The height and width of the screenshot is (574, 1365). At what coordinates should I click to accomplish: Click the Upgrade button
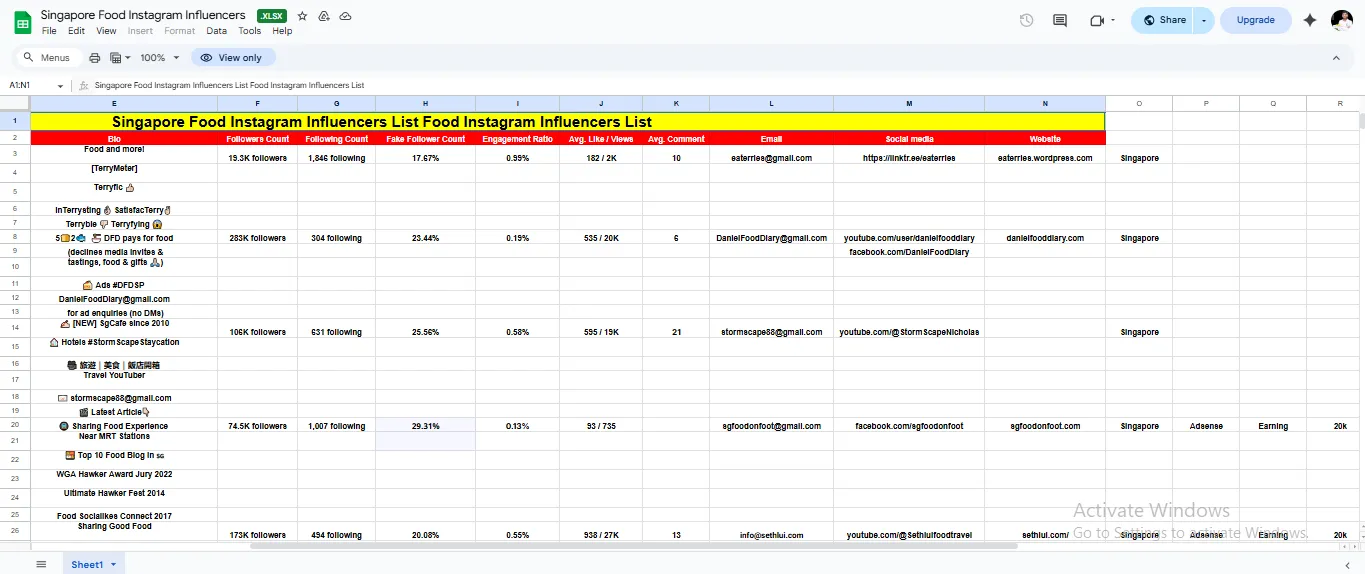[1255, 20]
